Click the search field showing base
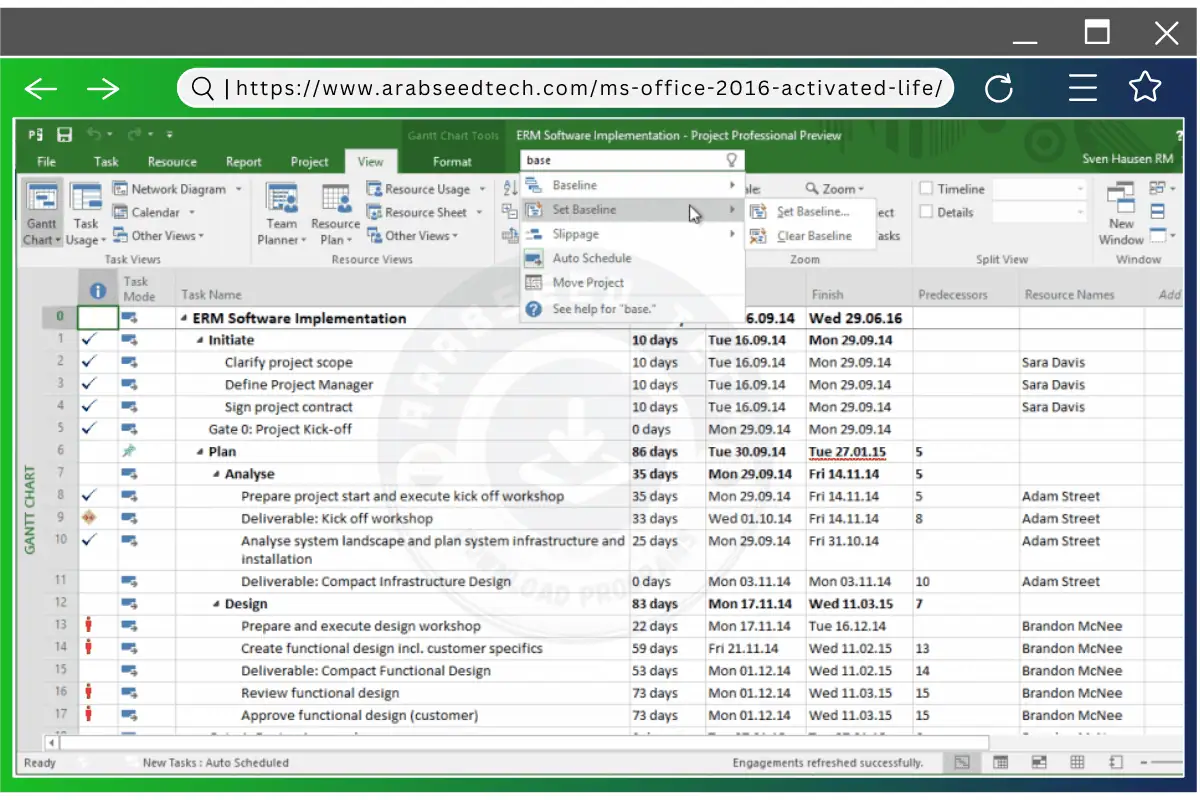1200x800 pixels. pyautogui.click(x=620, y=160)
